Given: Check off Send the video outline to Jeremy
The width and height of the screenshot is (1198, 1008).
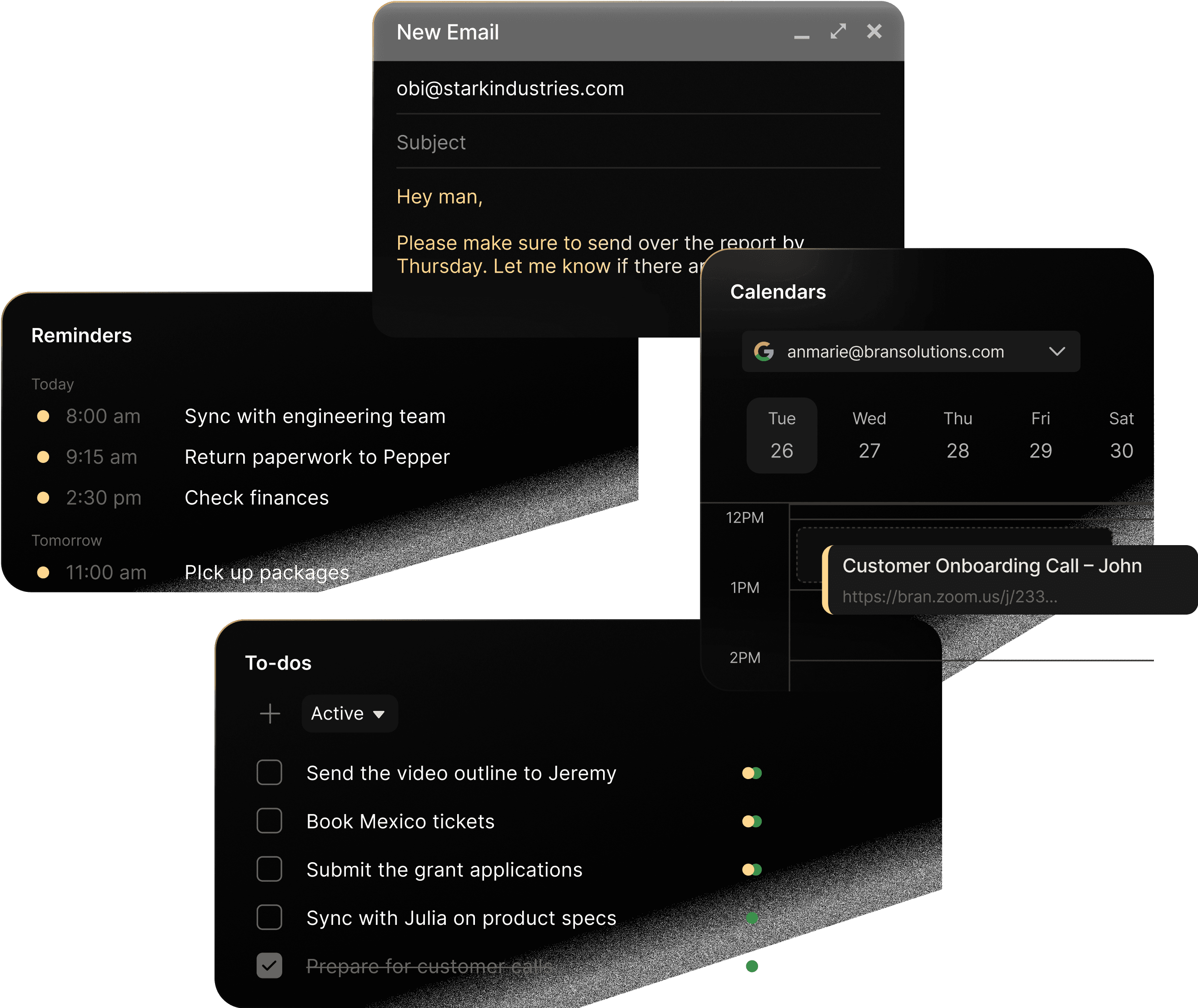Looking at the screenshot, I should 269,773.
